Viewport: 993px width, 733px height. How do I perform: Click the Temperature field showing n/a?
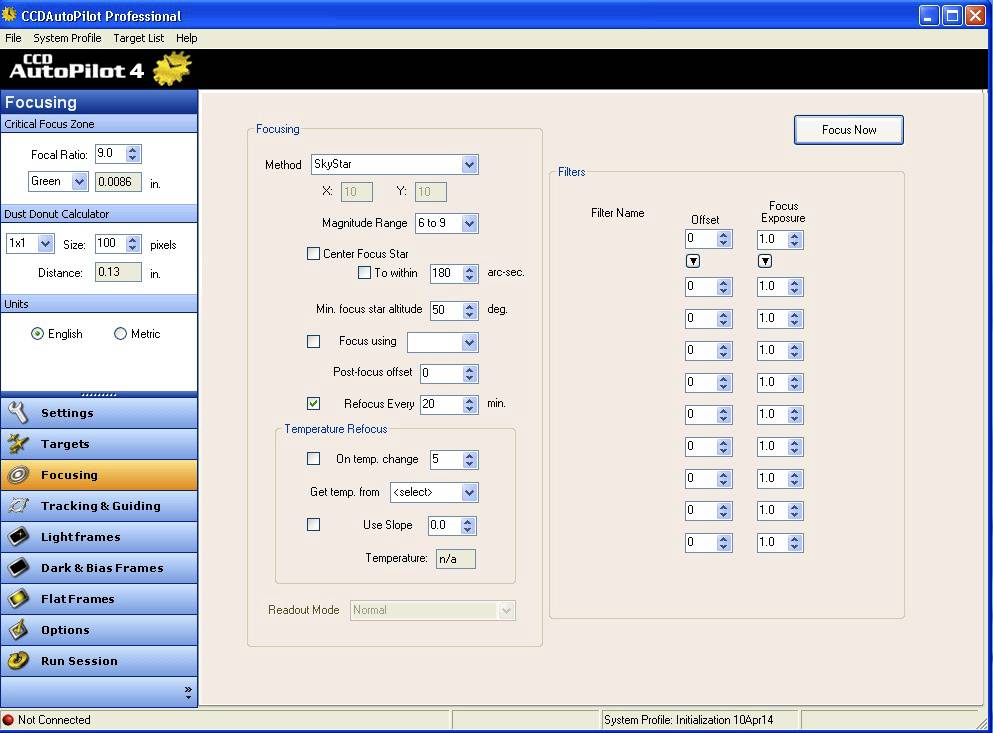(455, 559)
